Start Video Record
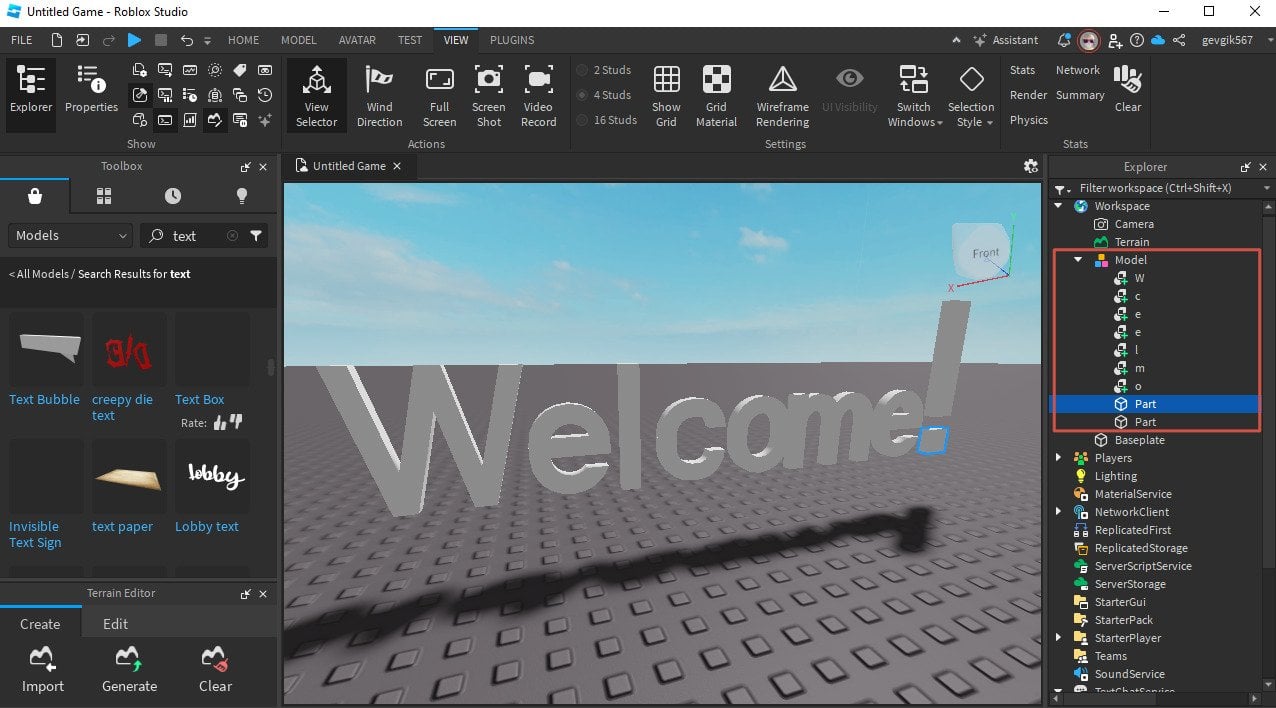Viewport: 1276px width, 708px height. click(x=538, y=96)
